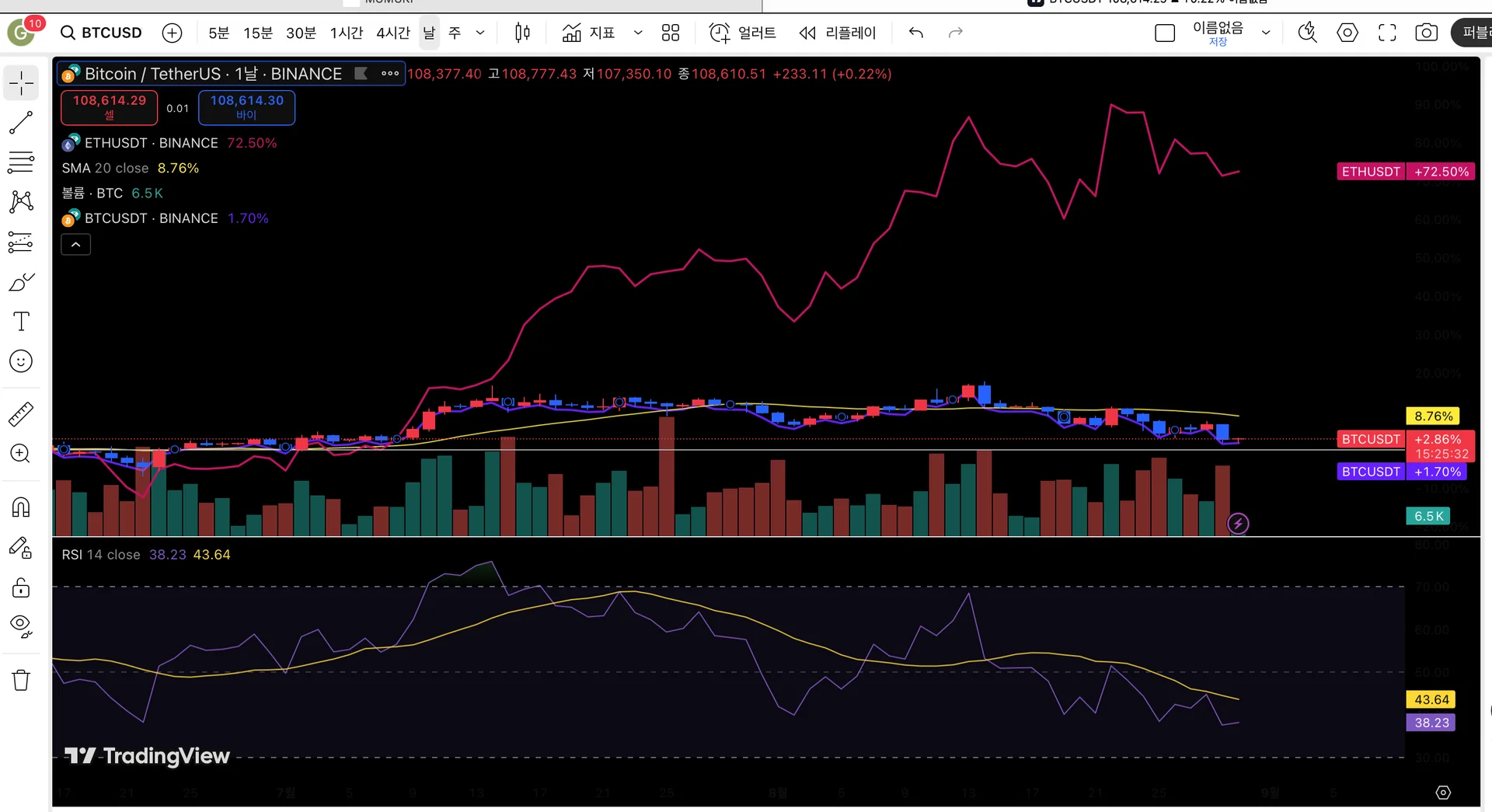The height and width of the screenshot is (812, 1492).
Task: Switch to the 30분 timeframe
Action: 302,33
